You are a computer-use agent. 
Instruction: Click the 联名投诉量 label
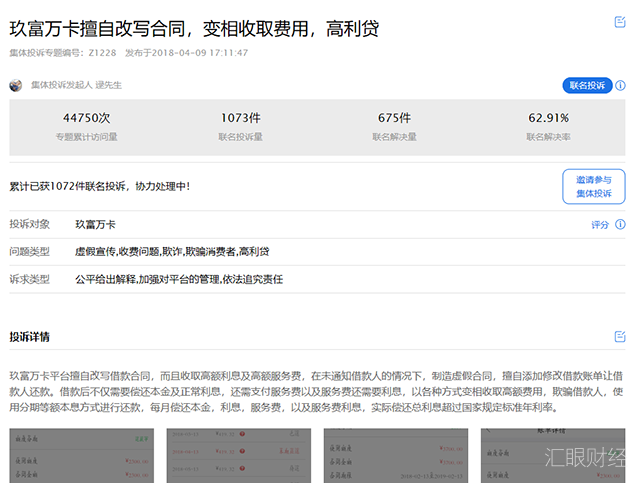tap(241, 137)
